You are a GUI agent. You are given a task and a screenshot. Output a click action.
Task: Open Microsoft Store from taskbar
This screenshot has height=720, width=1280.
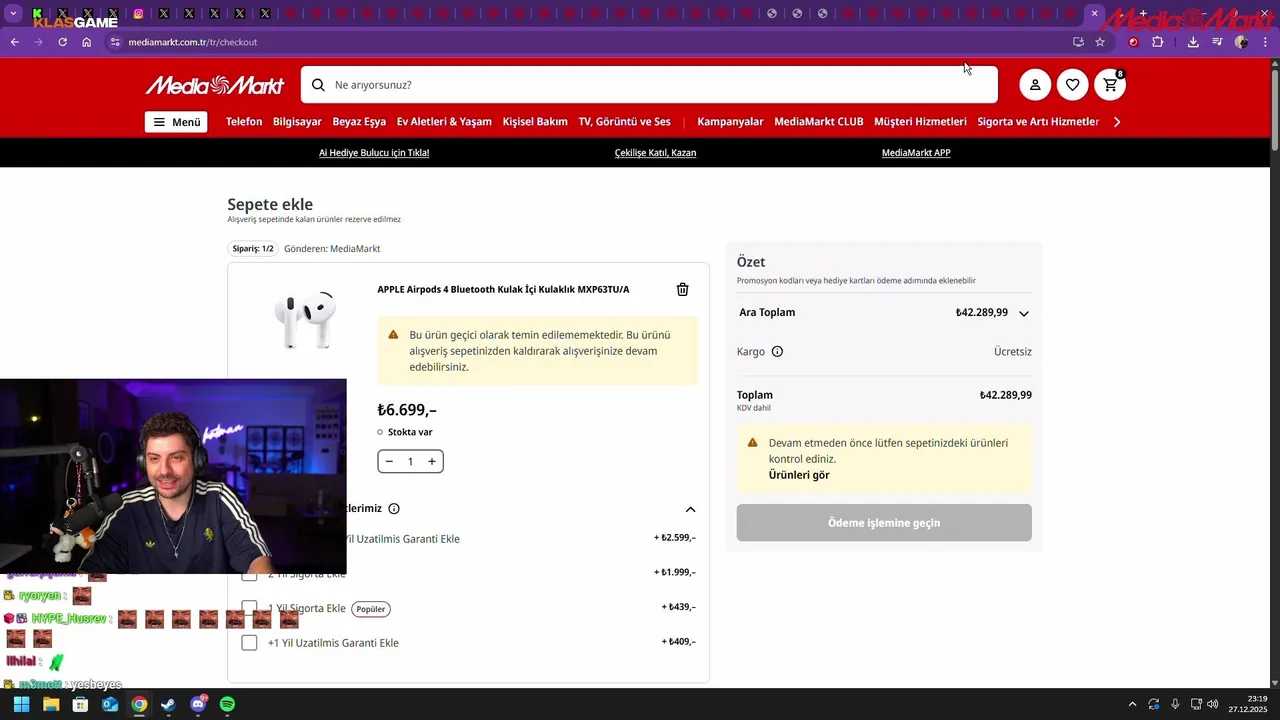pos(80,704)
